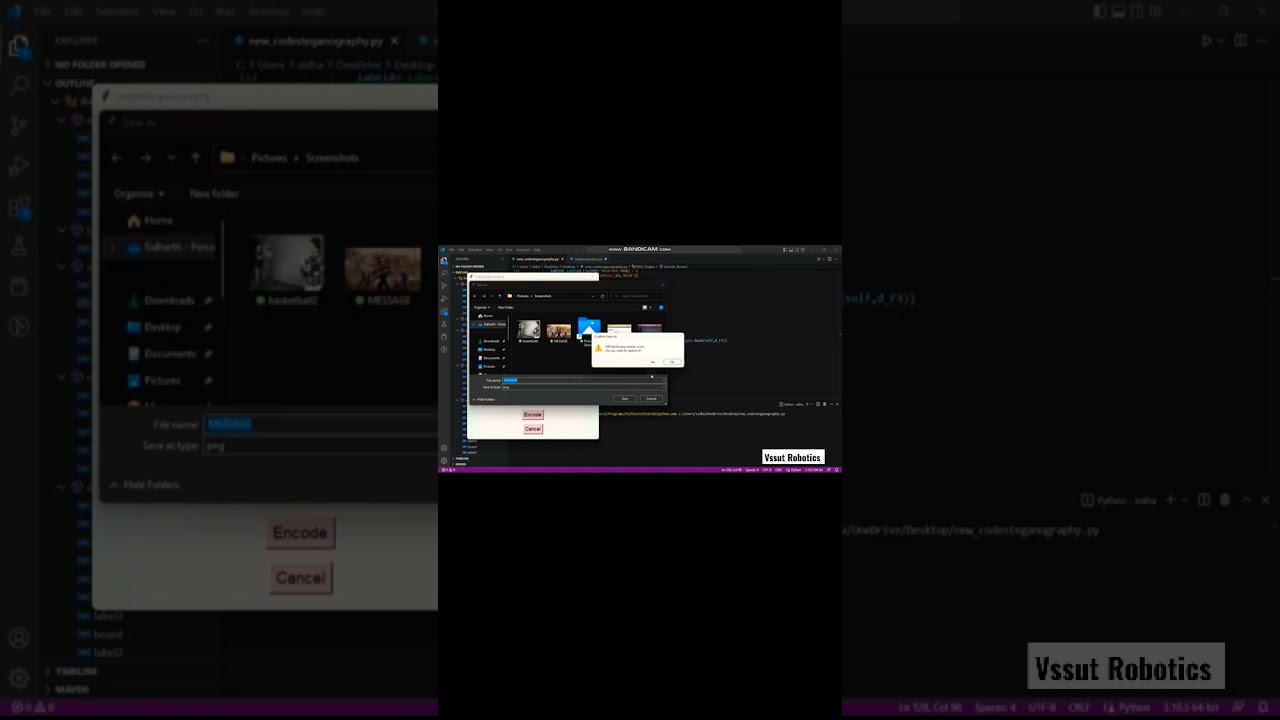Click the Ln 128, Col 98 status entry
Image resolution: width=1280 pixels, height=720 pixels.
coord(731,470)
